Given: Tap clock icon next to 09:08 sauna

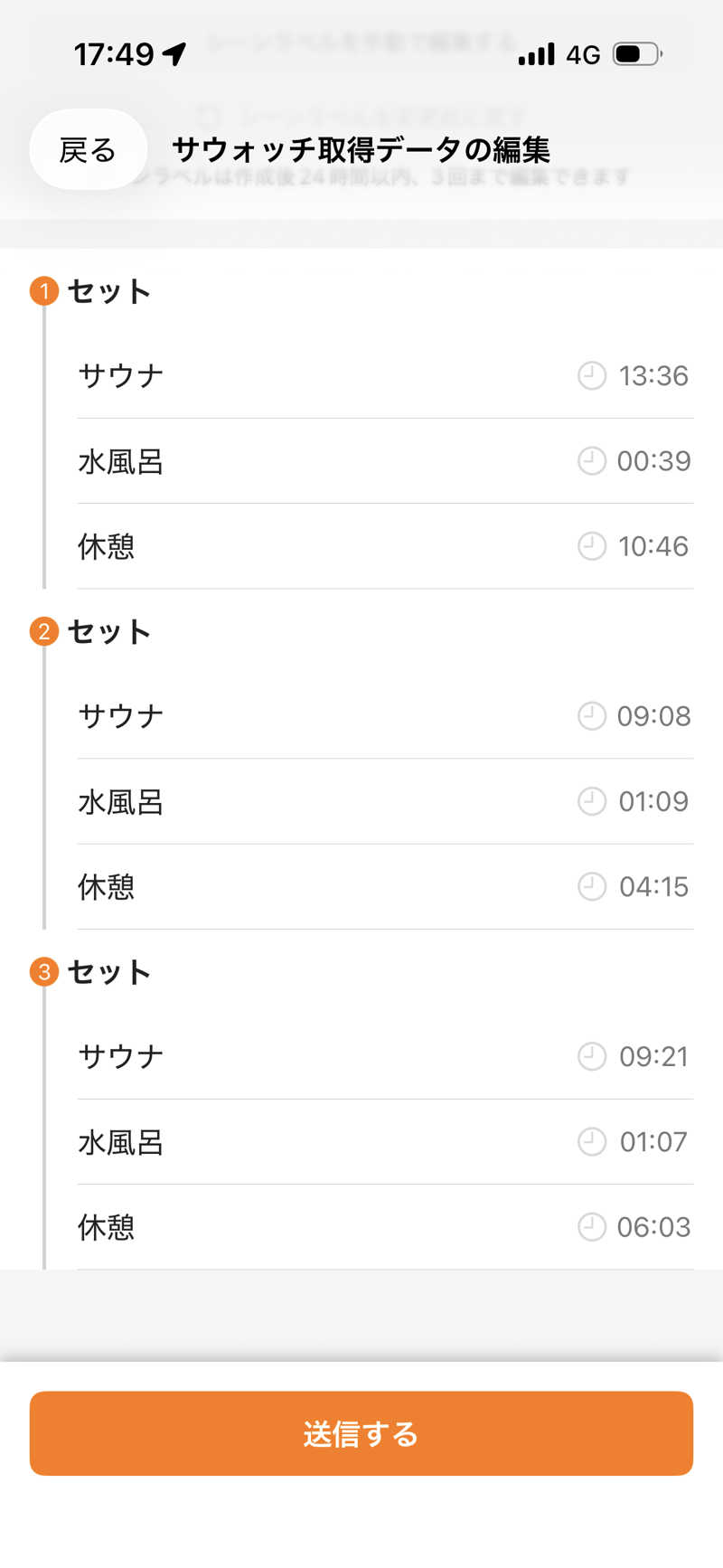Looking at the screenshot, I should click(x=591, y=716).
